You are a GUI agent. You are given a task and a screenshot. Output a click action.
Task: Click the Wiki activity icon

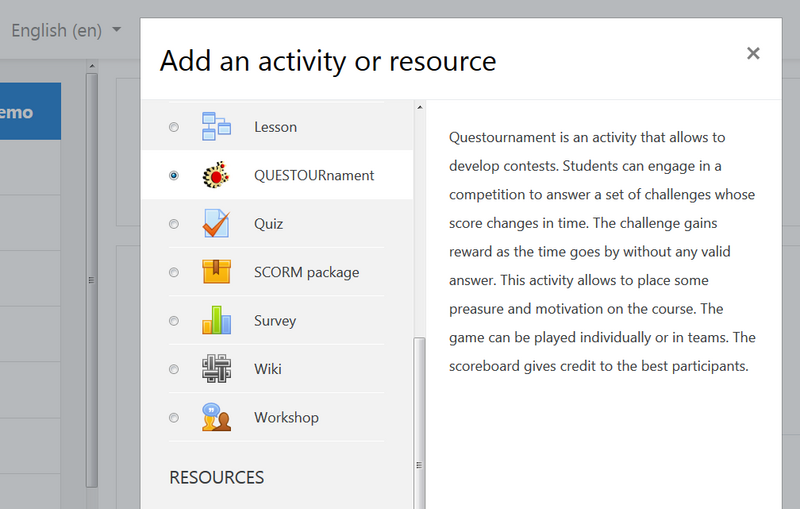(216, 369)
